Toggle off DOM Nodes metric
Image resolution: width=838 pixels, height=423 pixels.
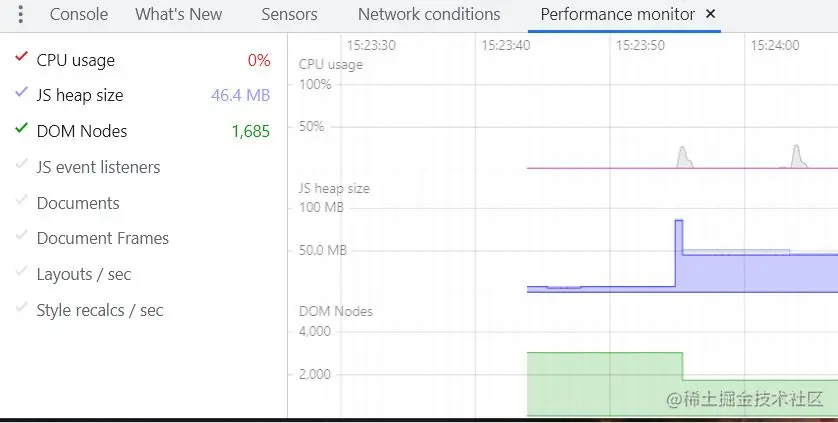[x=22, y=130]
